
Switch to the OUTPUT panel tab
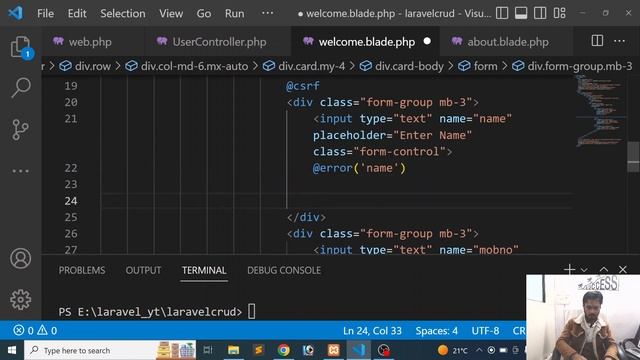(x=143, y=270)
